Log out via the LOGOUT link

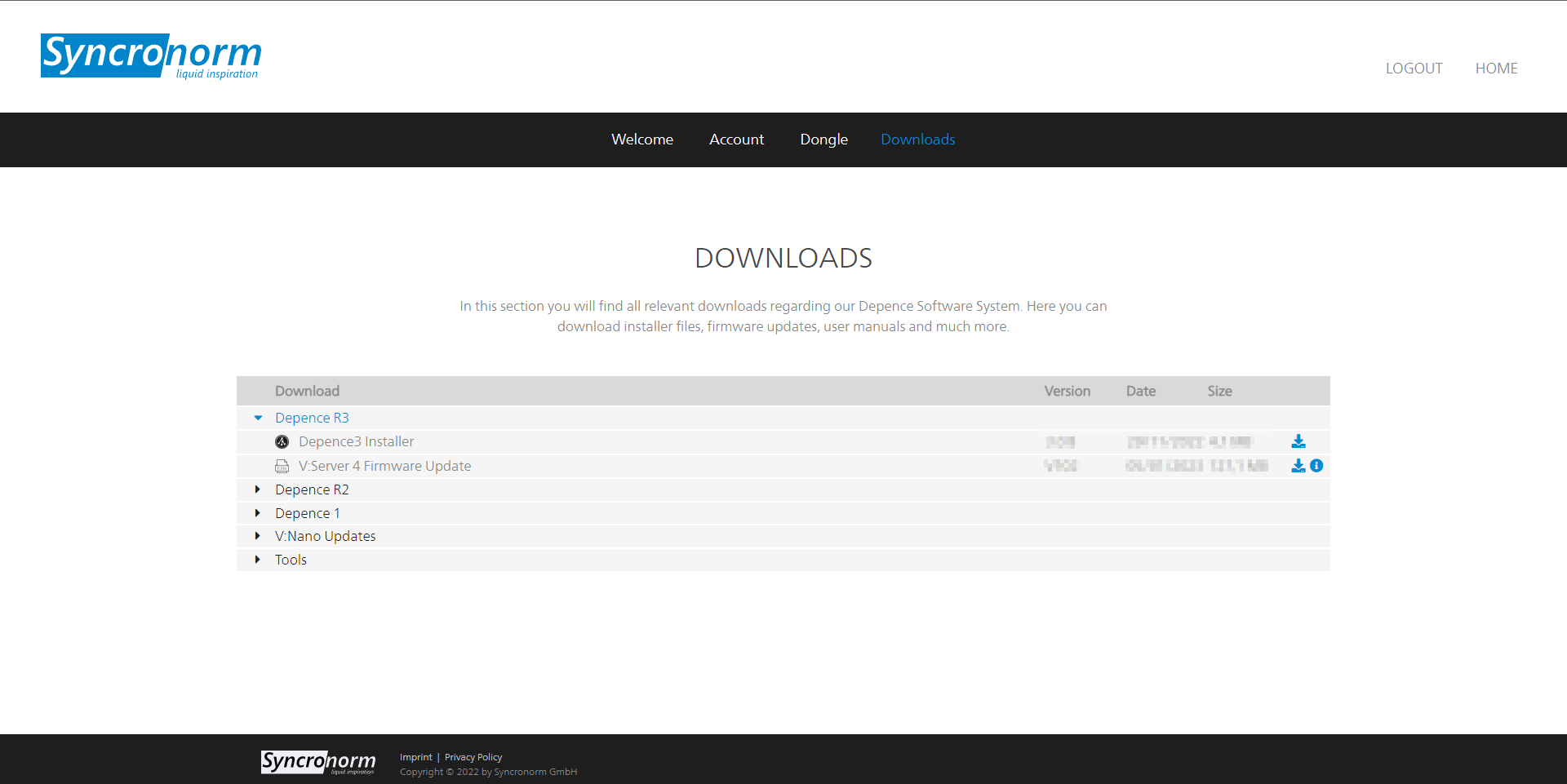click(x=1414, y=69)
